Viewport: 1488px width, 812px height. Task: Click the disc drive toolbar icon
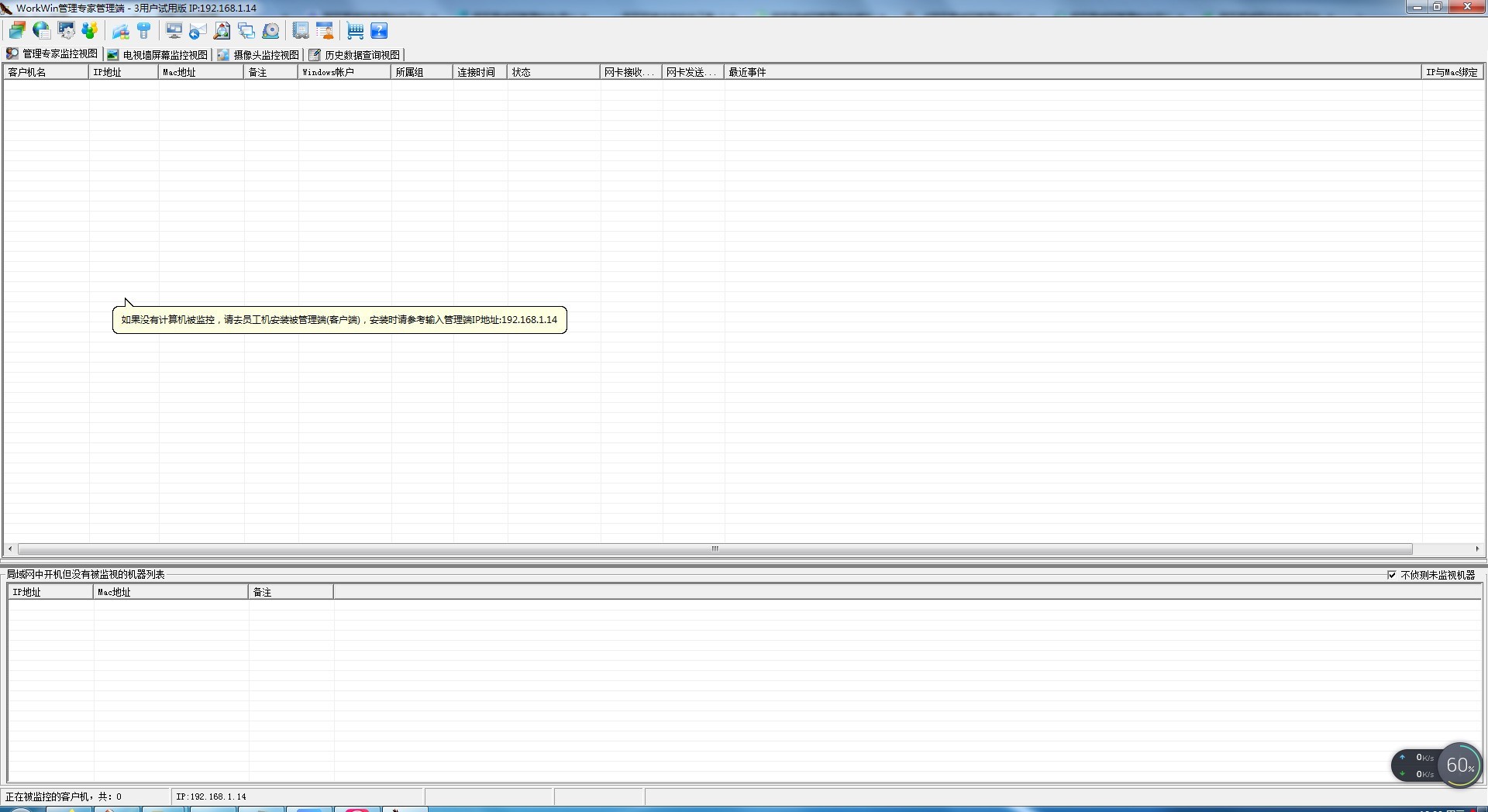pos(270,31)
